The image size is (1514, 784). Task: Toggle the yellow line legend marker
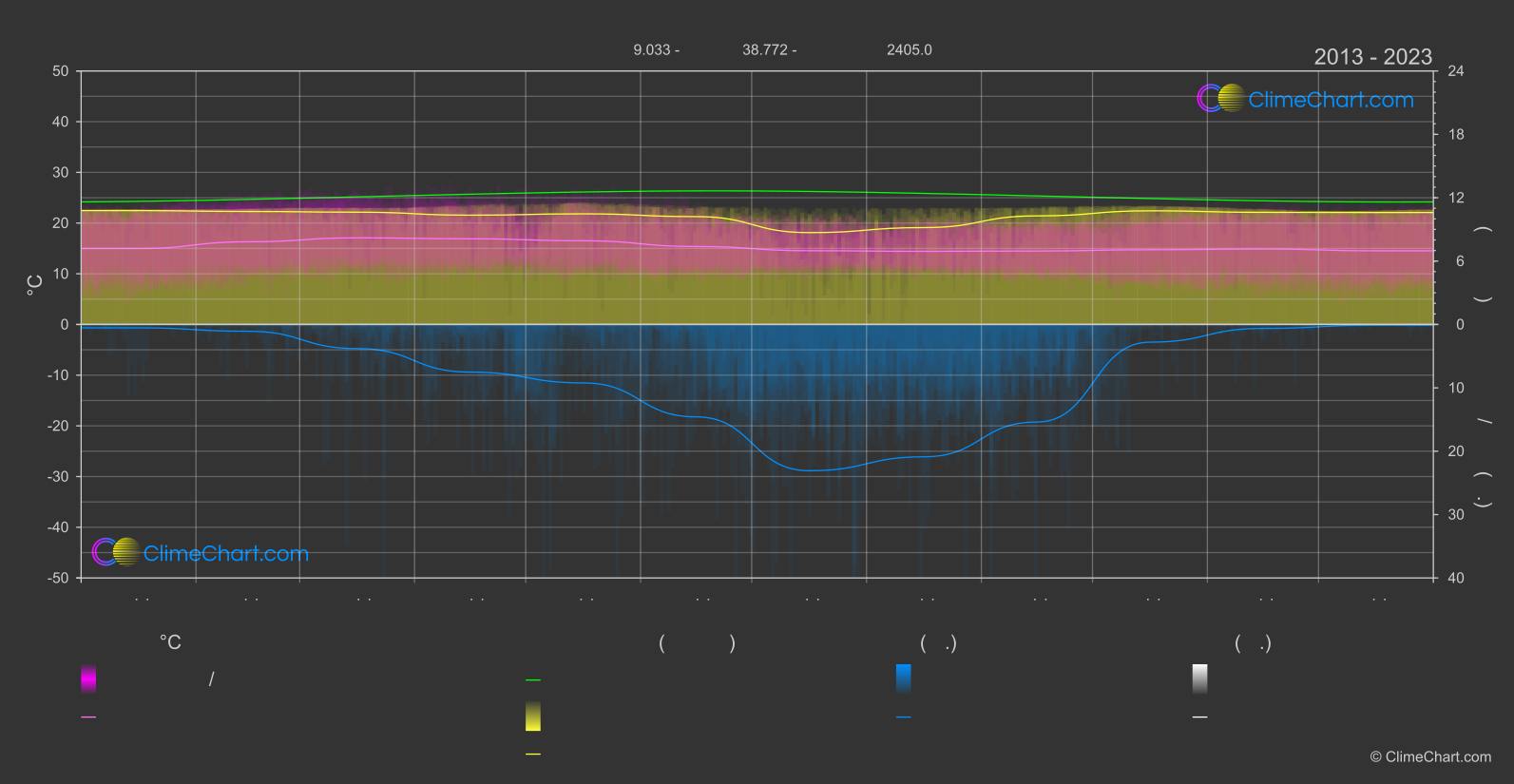click(533, 755)
